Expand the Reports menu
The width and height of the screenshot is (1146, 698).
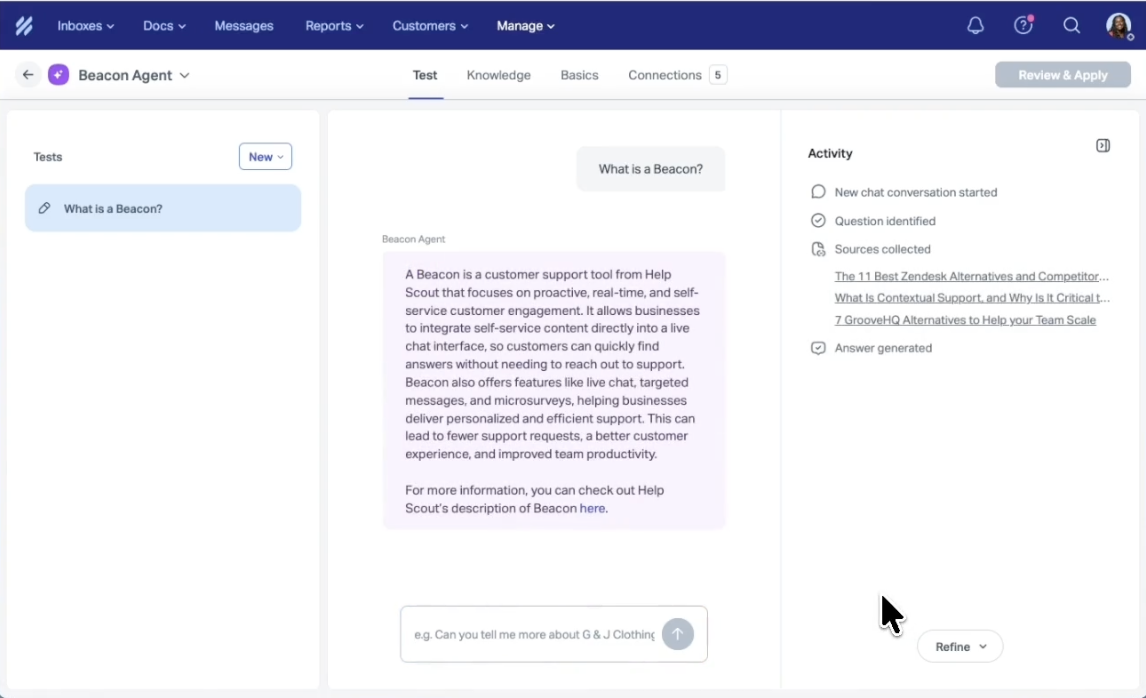point(334,26)
